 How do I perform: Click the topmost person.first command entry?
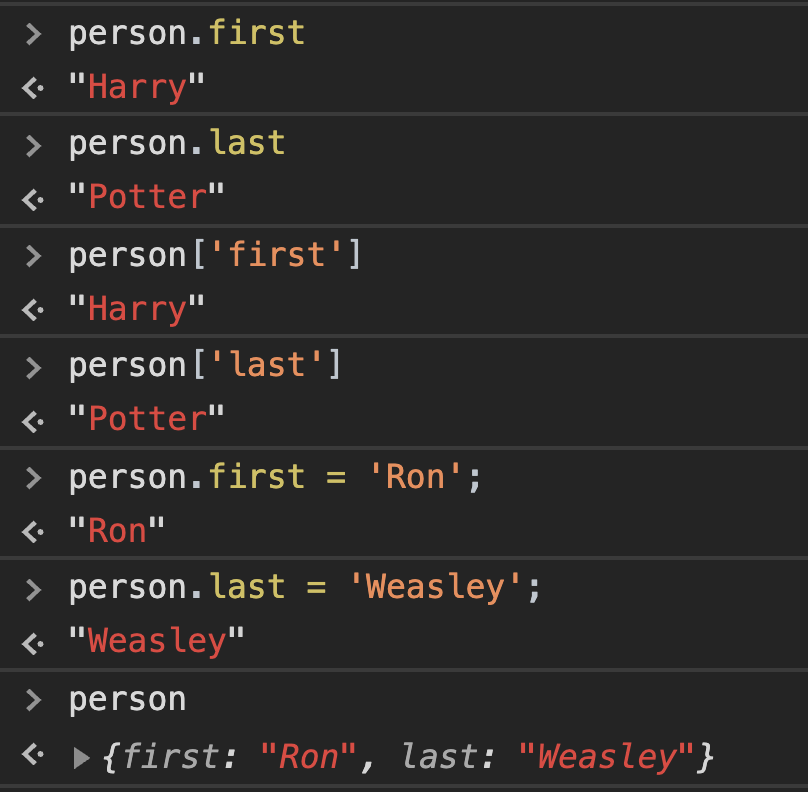point(186,34)
